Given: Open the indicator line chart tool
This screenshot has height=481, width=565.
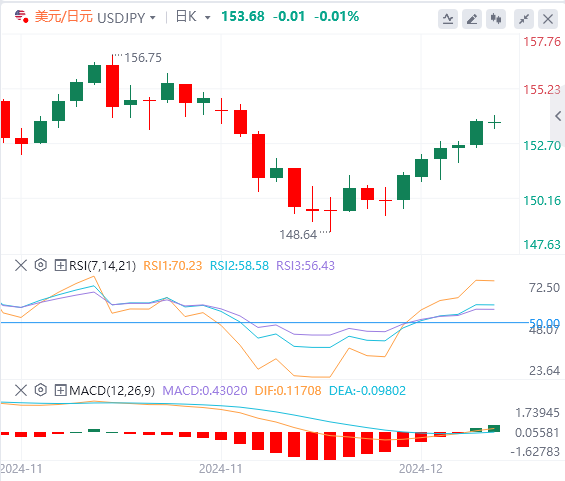Looking at the screenshot, I should pos(448,19).
